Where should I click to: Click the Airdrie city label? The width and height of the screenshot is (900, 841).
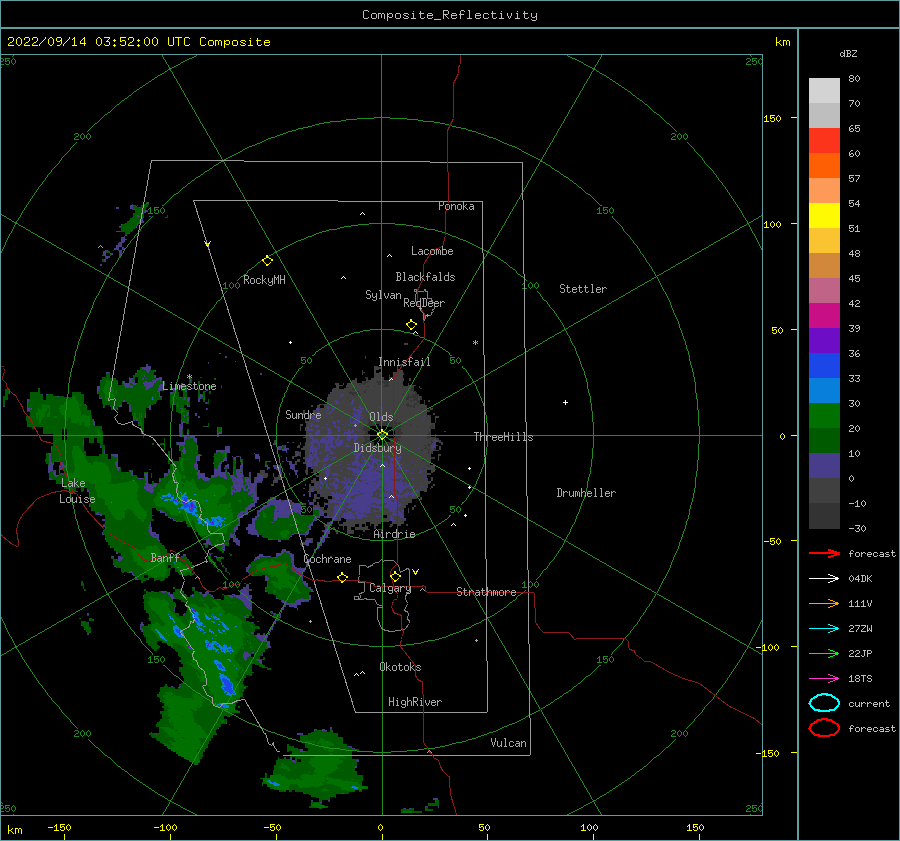394,534
